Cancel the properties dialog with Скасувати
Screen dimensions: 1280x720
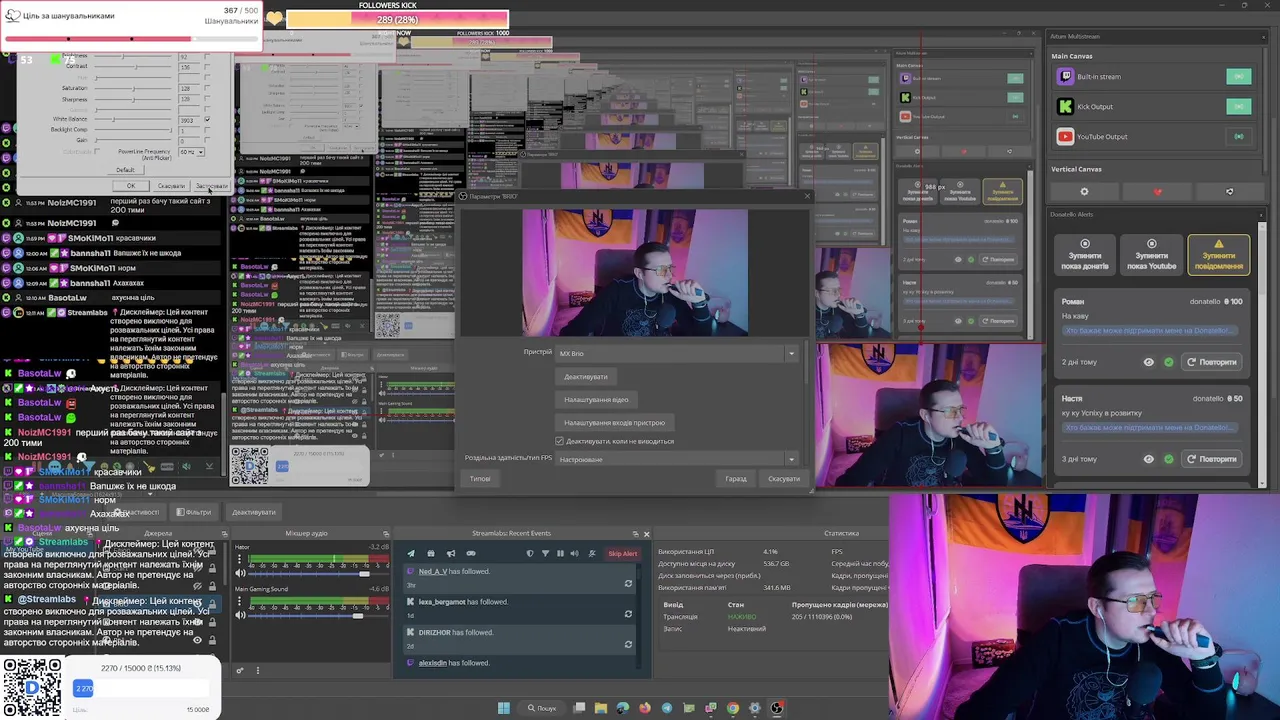(x=784, y=479)
